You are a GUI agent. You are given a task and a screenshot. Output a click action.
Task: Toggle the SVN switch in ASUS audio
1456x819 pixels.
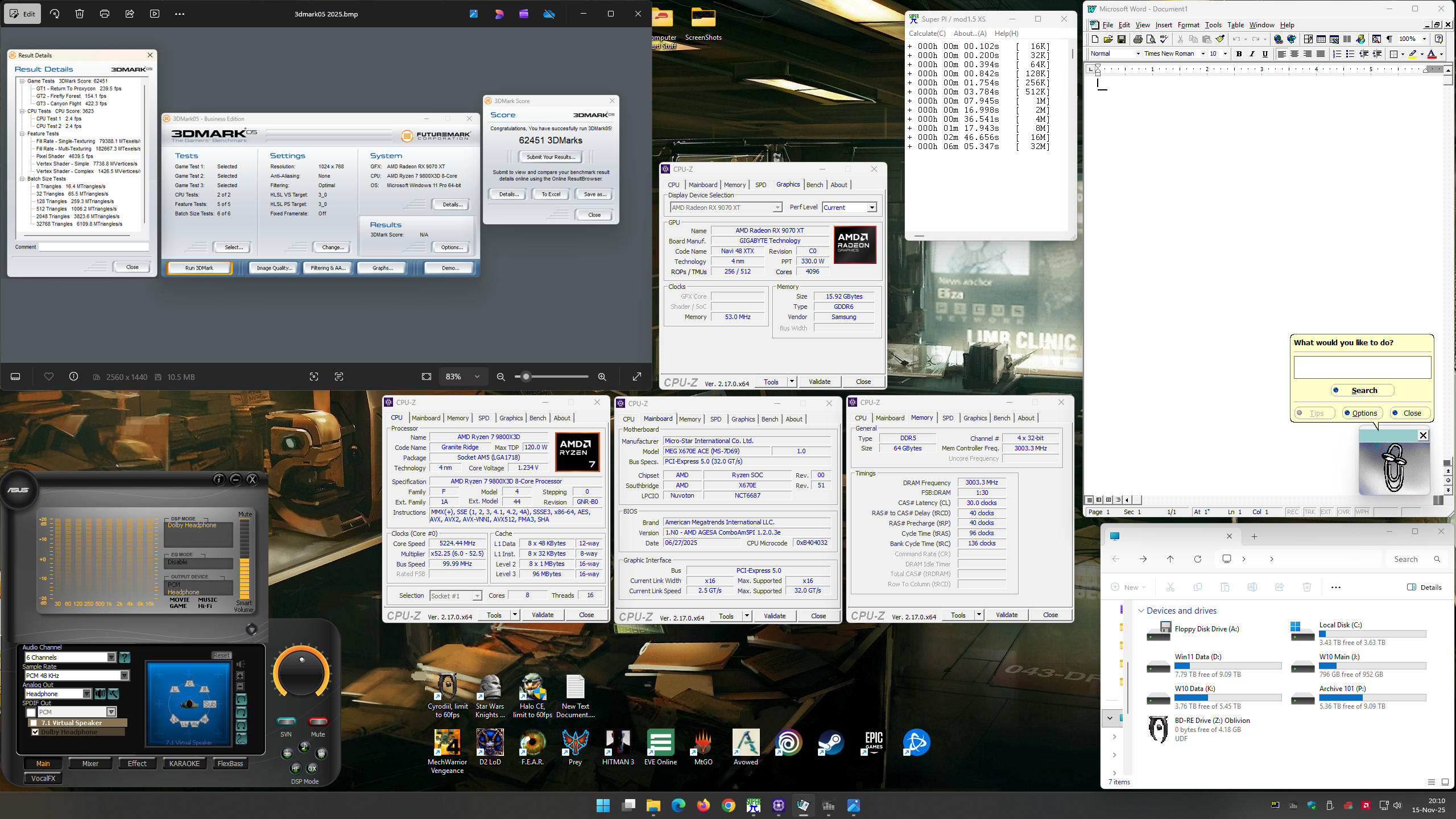286,722
